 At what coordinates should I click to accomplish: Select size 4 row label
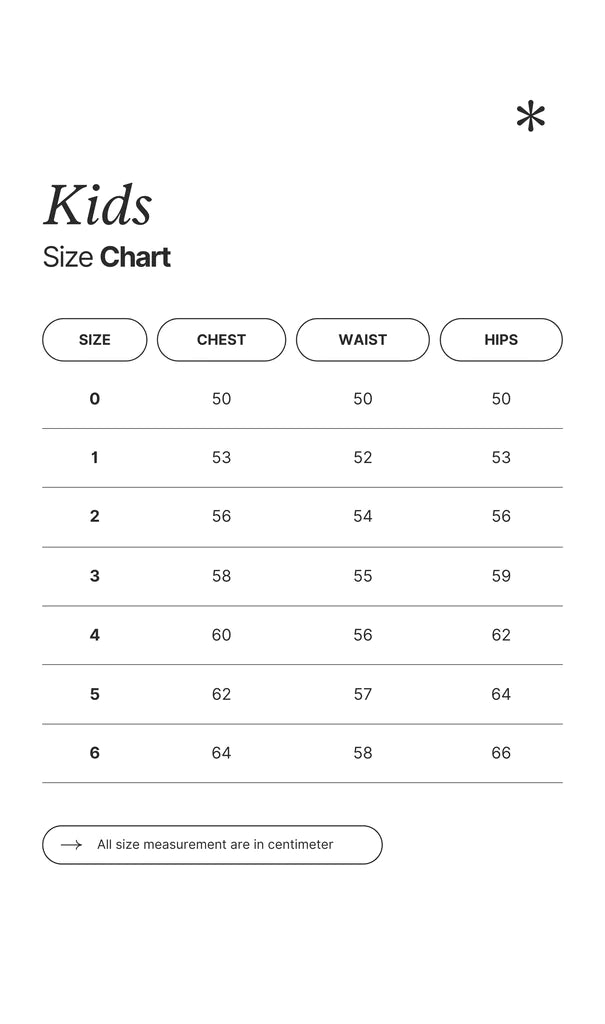[x=95, y=635]
